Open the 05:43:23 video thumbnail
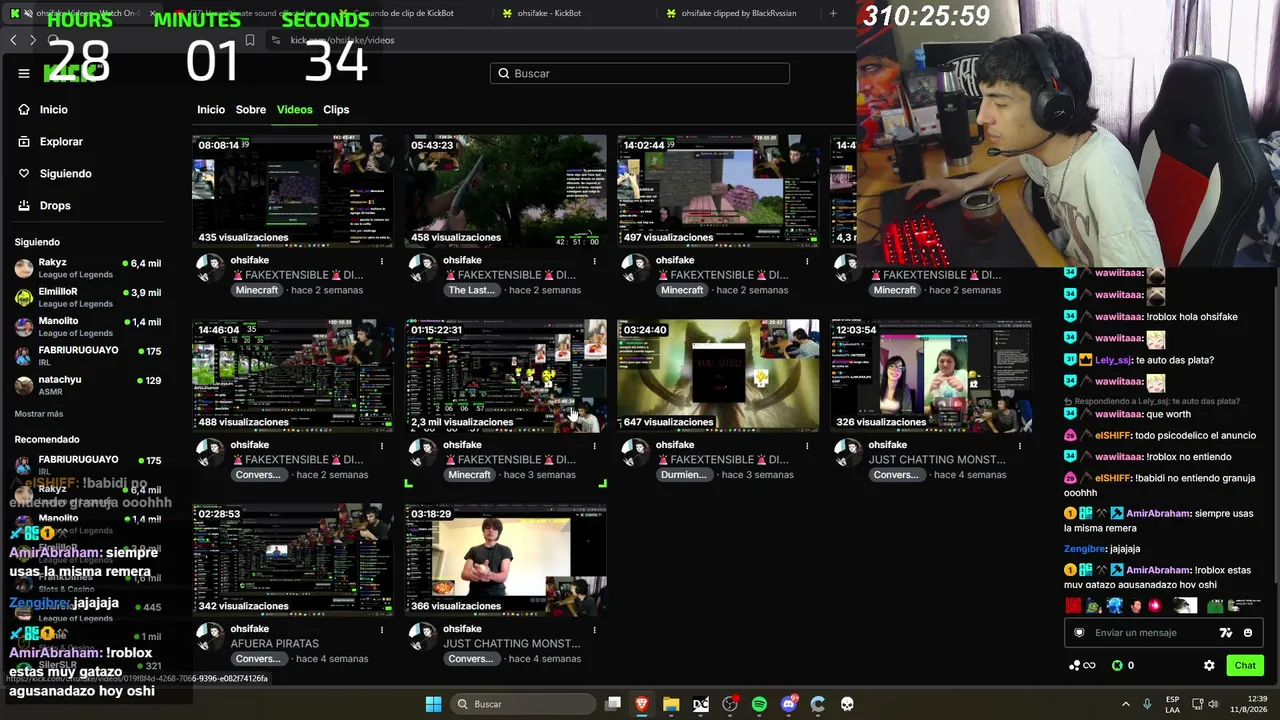The width and height of the screenshot is (1280, 720). (506, 190)
